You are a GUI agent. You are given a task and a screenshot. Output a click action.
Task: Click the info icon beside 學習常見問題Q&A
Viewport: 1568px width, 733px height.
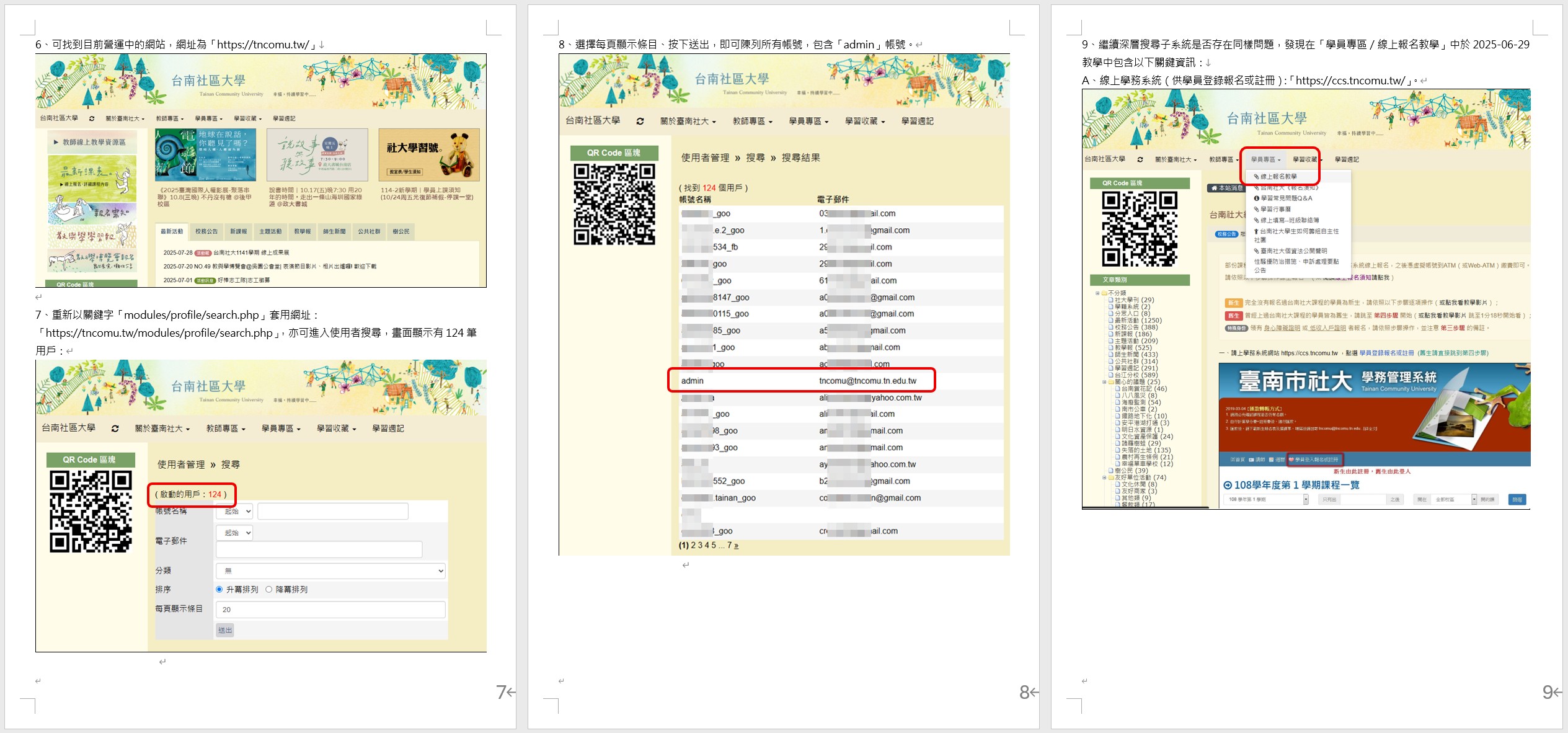[1257, 198]
